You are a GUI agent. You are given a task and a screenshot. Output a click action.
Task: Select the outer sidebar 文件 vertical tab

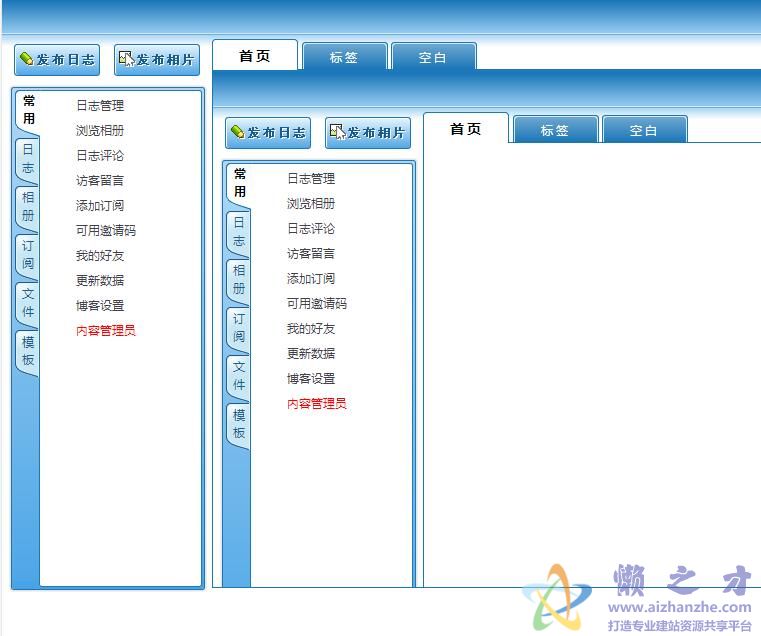[x=28, y=303]
